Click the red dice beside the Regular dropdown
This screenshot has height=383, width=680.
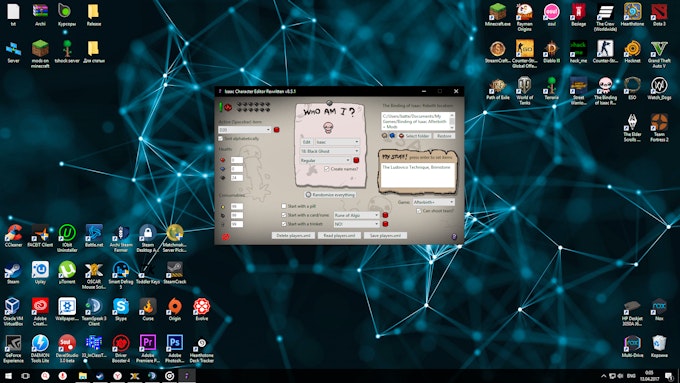[x=356, y=160]
